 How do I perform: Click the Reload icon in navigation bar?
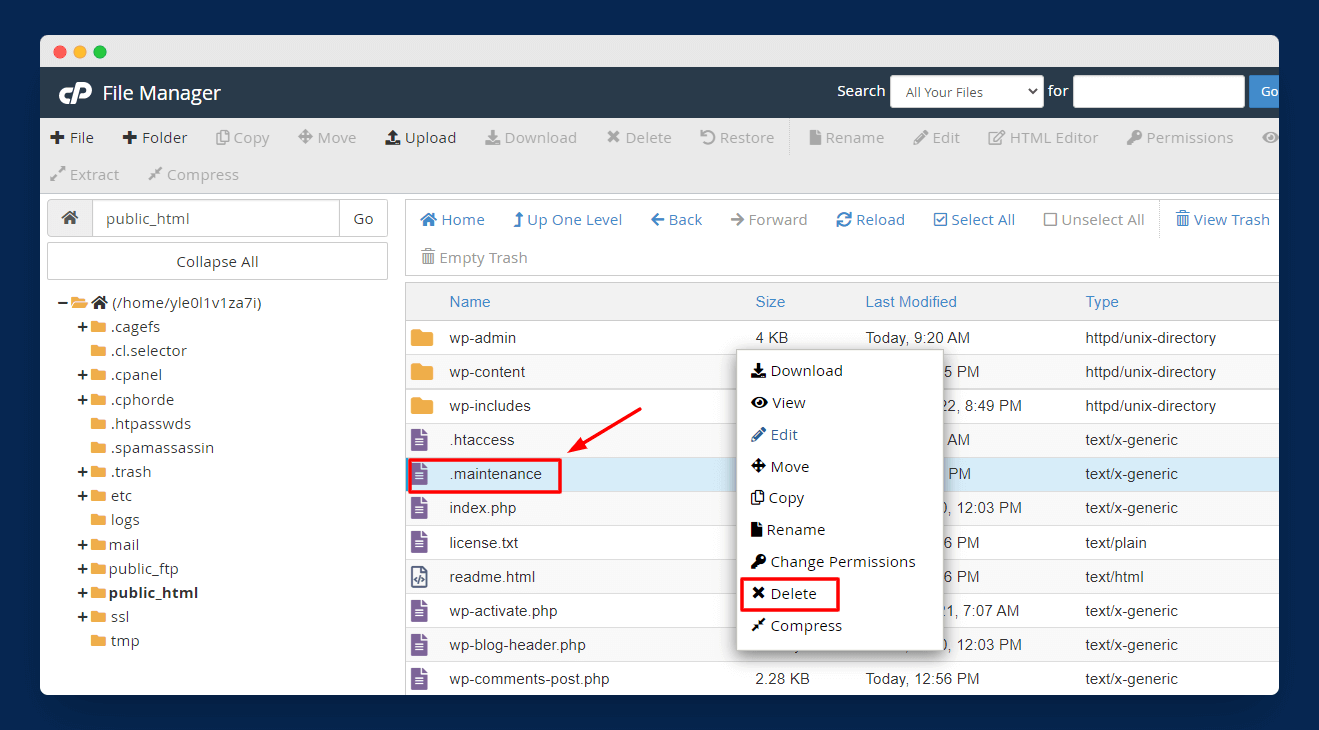844,220
